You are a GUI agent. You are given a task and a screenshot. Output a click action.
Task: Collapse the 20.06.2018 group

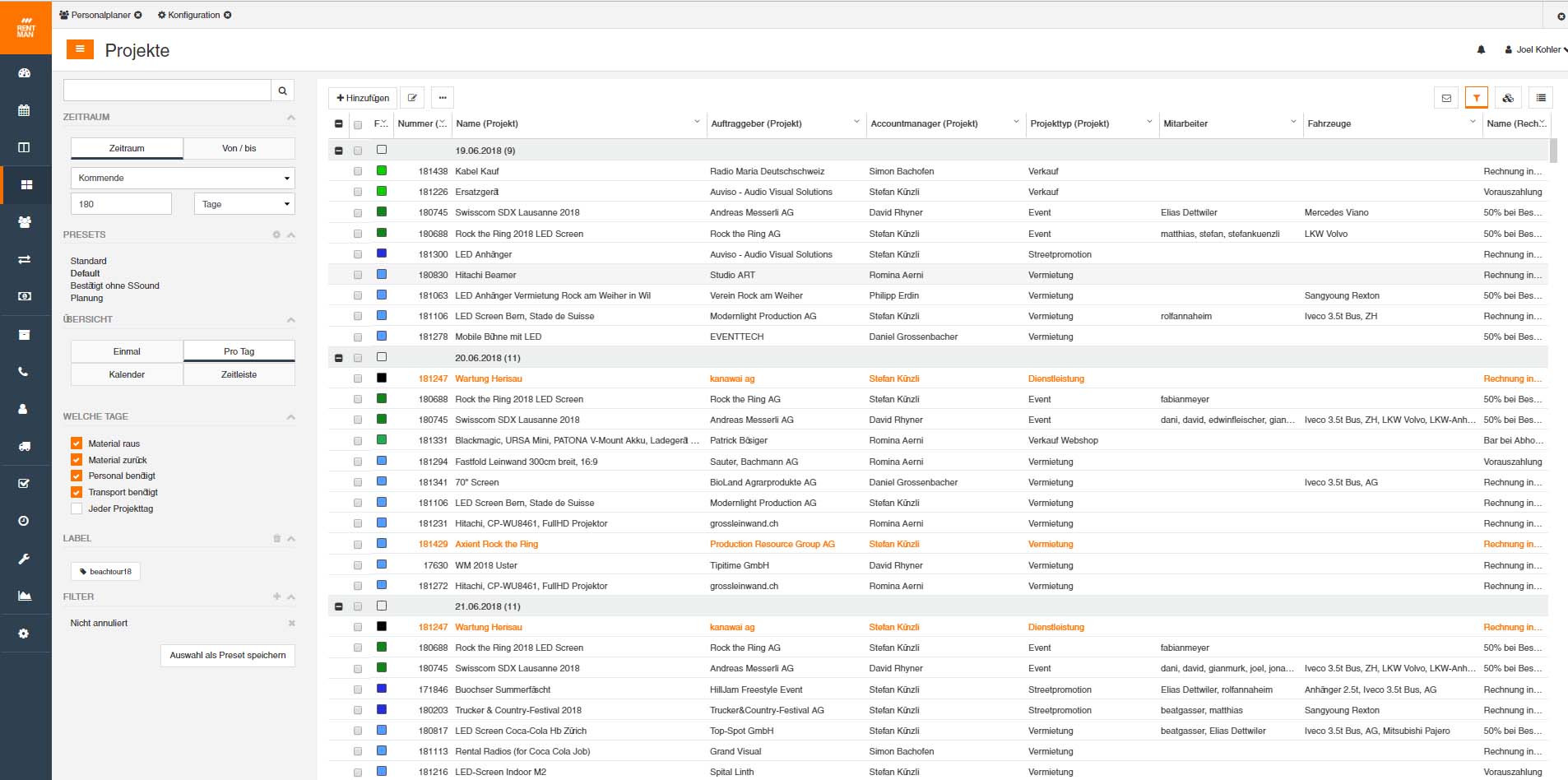click(338, 358)
